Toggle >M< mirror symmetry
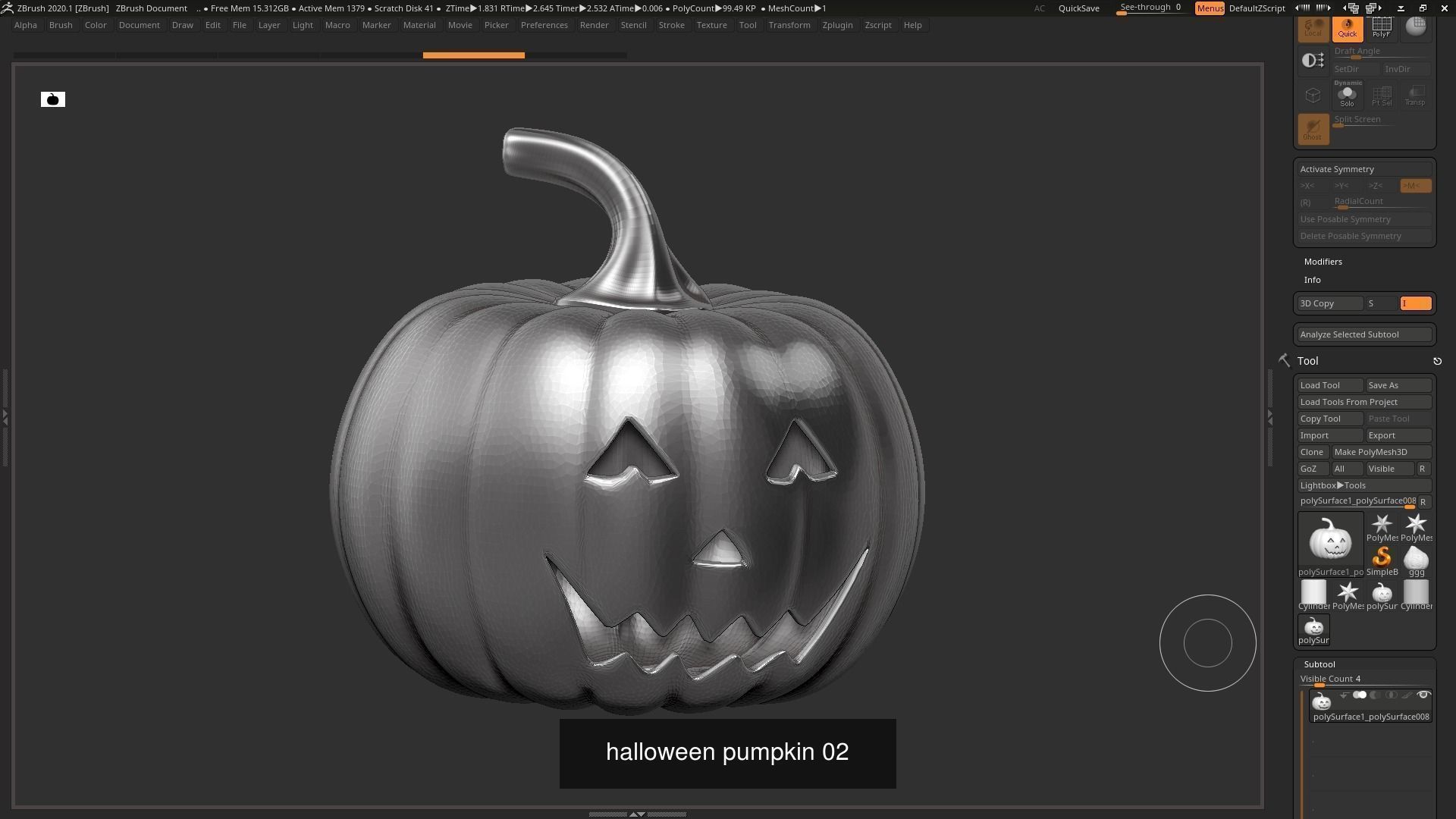The image size is (1456, 819). tap(1415, 186)
